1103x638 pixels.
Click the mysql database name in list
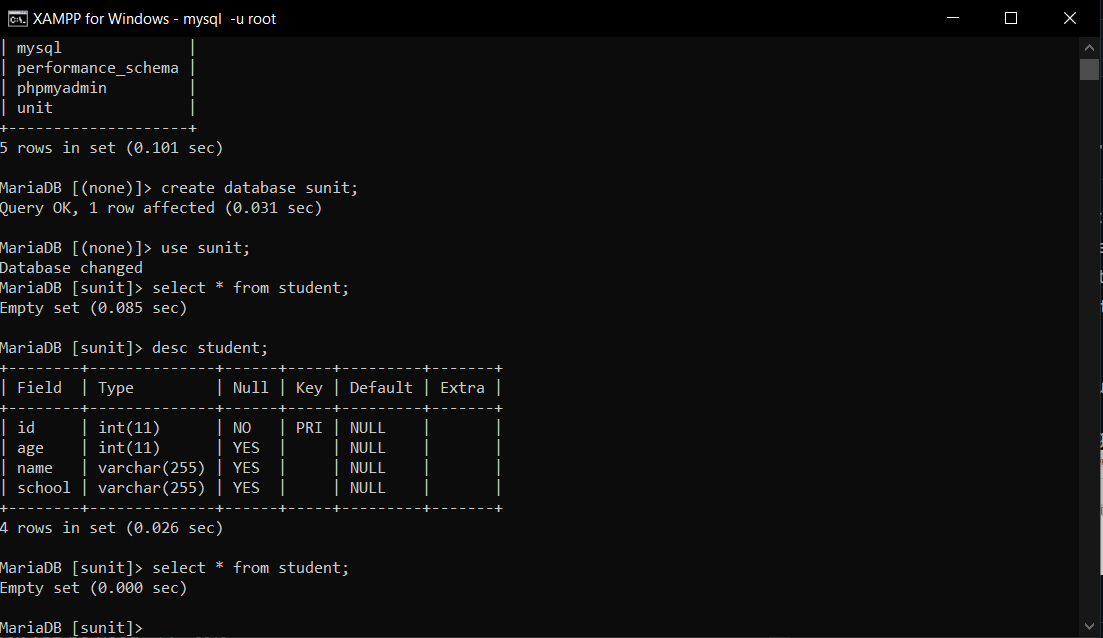click(x=39, y=47)
